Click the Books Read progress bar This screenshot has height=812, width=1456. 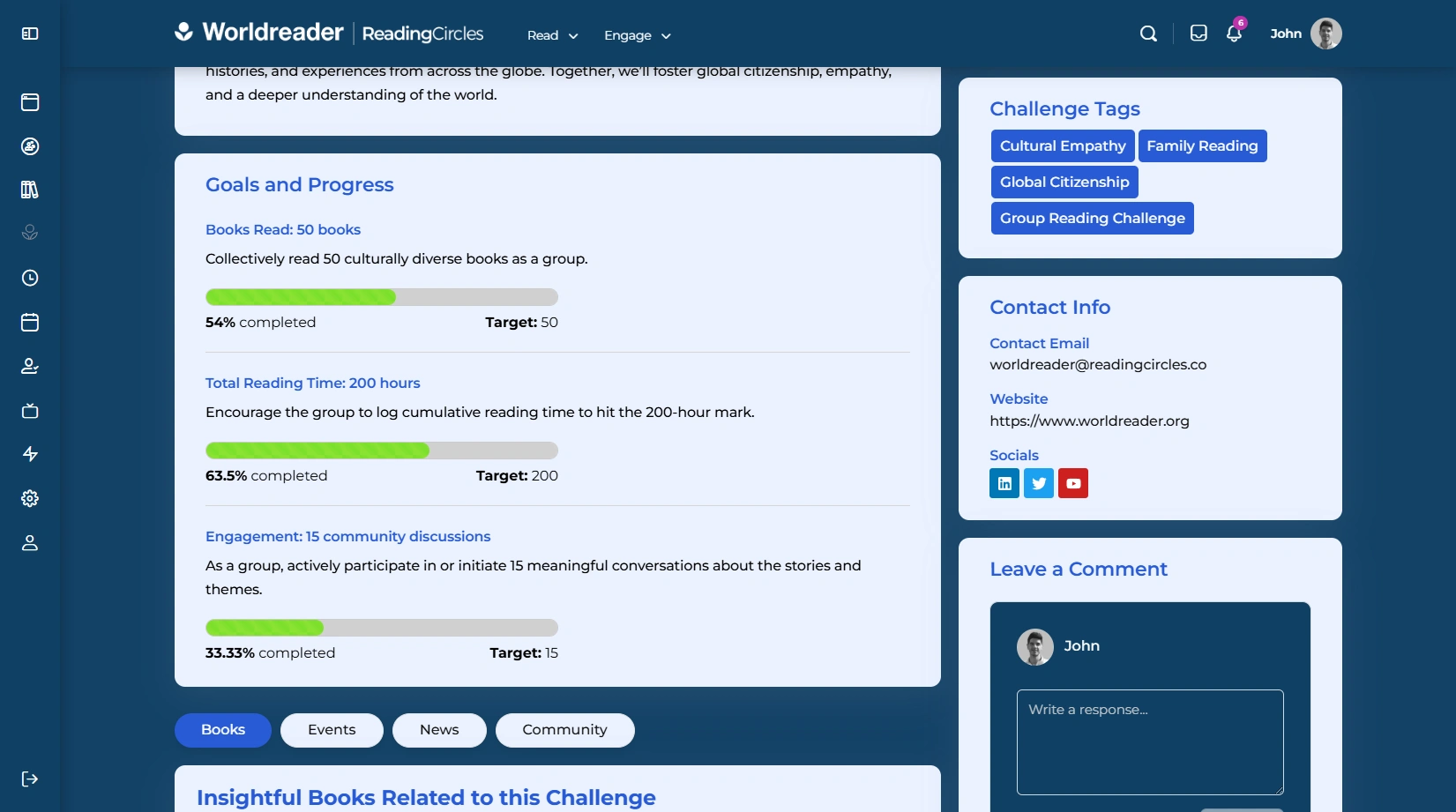(381, 297)
